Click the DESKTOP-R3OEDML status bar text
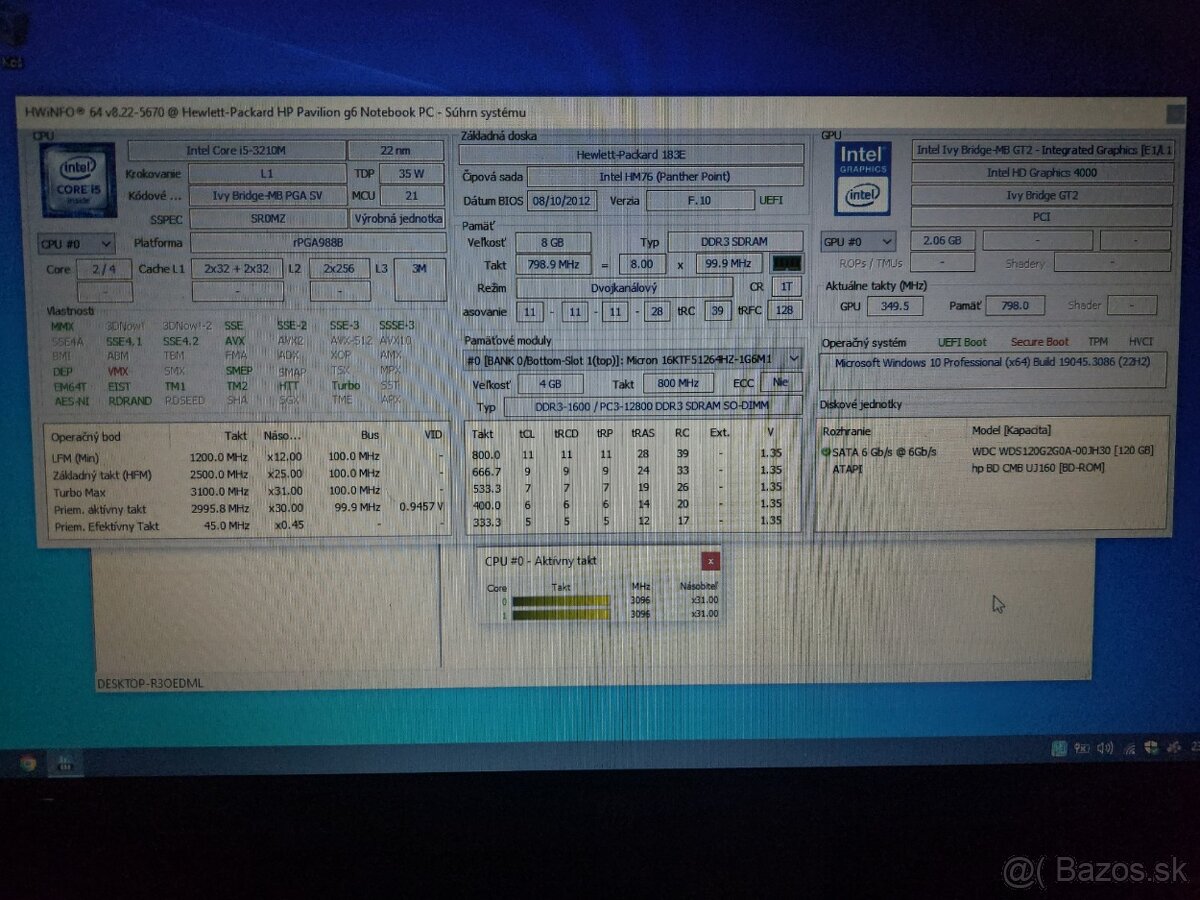Viewport: 1200px width, 900px height. point(149,684)
